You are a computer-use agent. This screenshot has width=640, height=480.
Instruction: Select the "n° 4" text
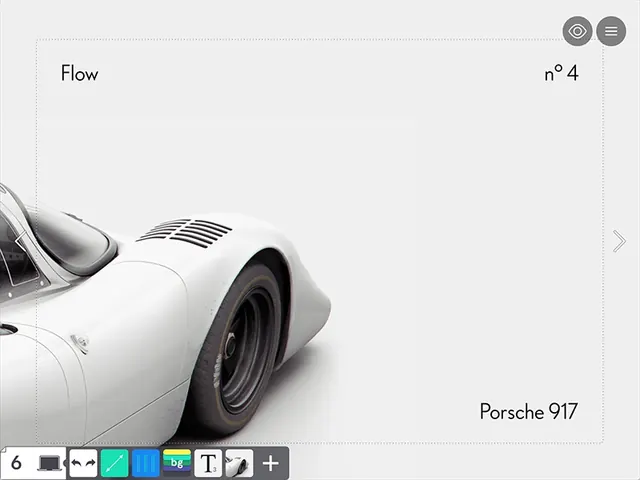tap(562, 73)
